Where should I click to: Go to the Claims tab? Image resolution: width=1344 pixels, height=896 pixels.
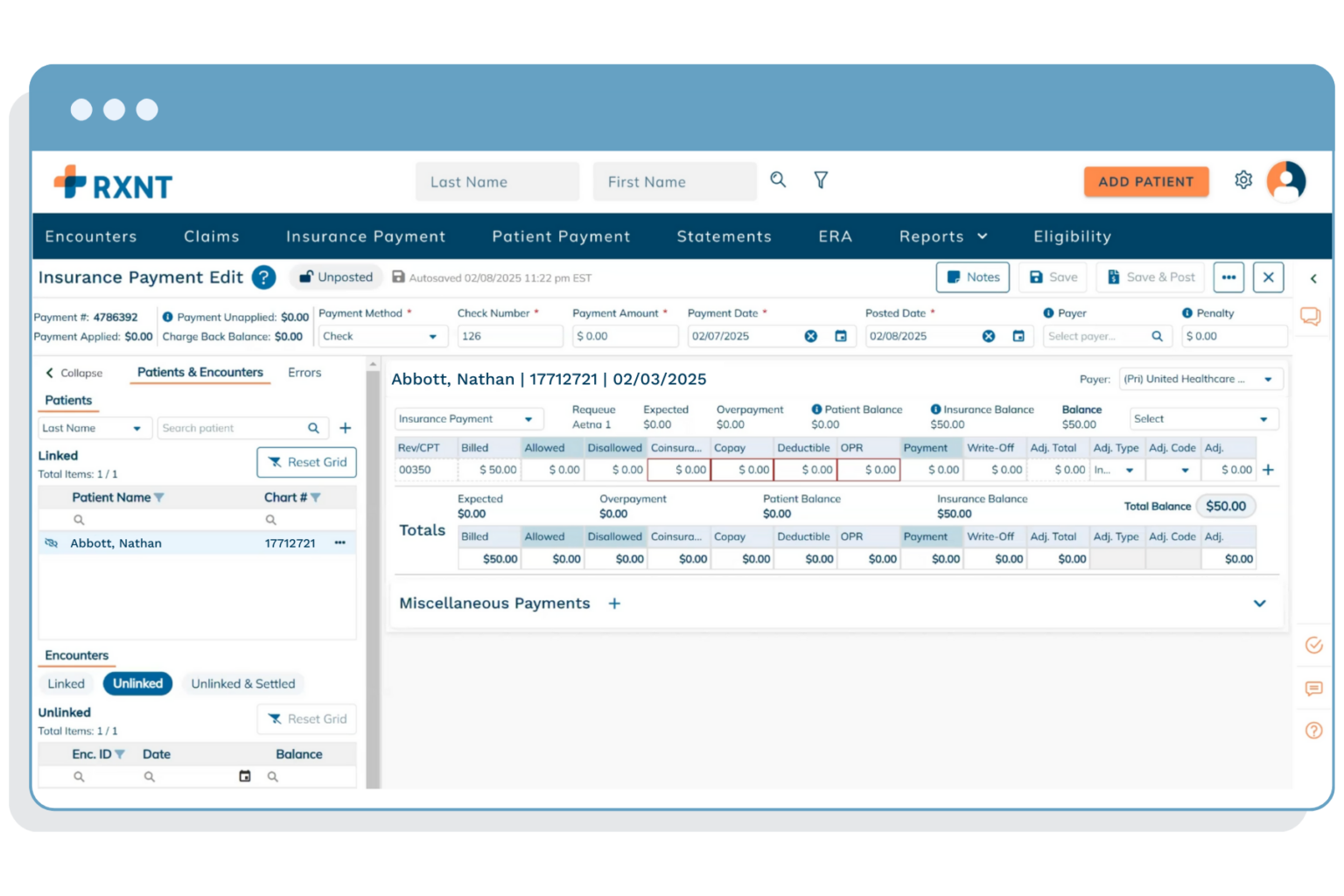click(x=211, y=236)
